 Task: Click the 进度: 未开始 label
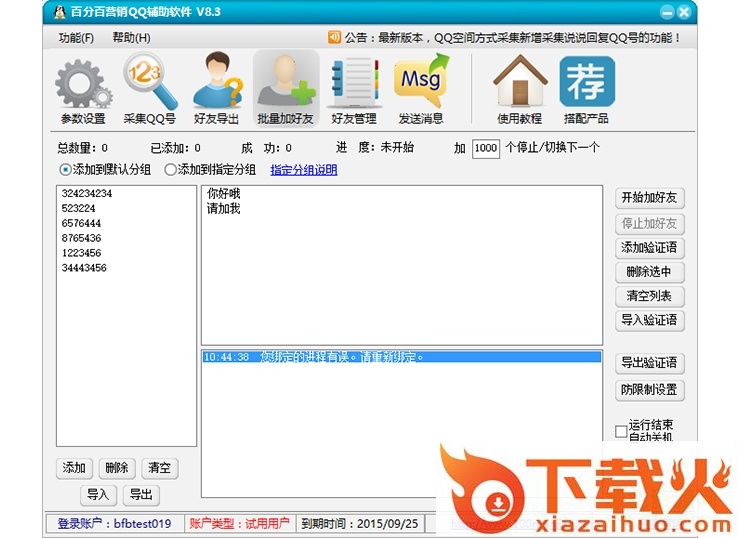tap(375, 148)
